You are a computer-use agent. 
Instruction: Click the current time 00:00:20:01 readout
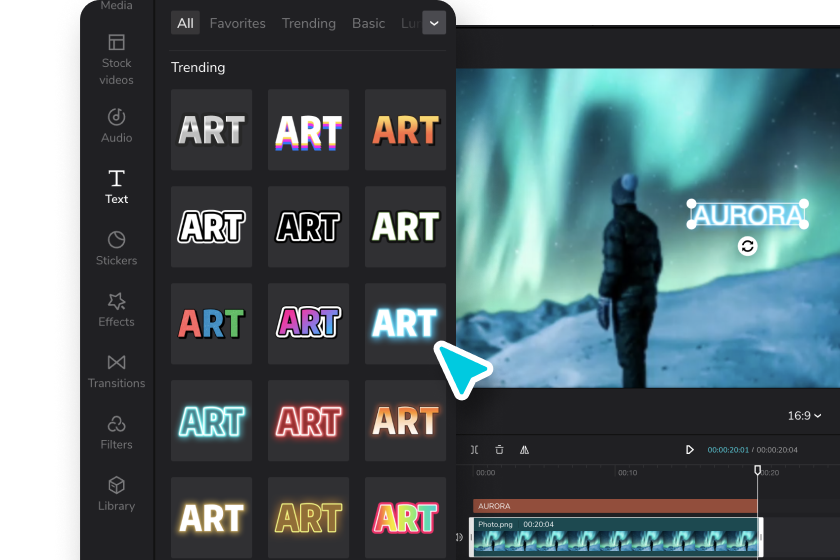(x=728, y=450)
